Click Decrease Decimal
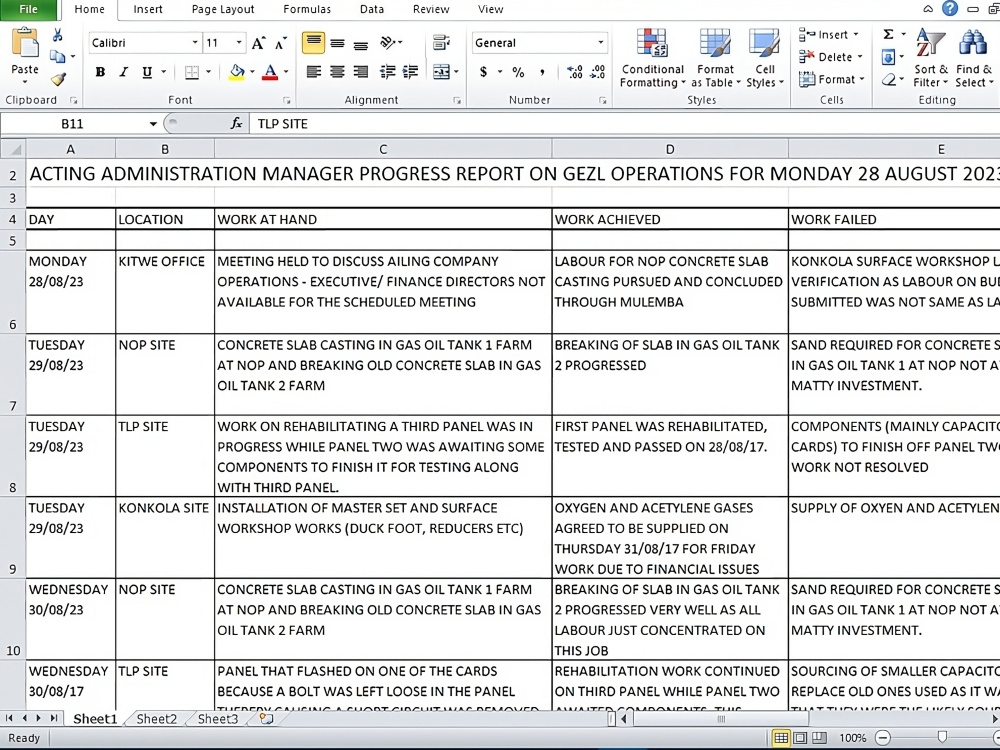1000x750 pixels. click(x=598, y=72)
